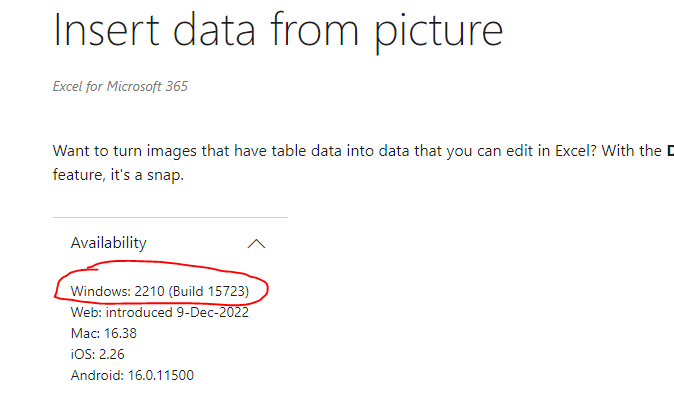
Task: Click the Excel for Microsoft 365 subtitle
Action: pyautogui.click(x=120, y=86)
